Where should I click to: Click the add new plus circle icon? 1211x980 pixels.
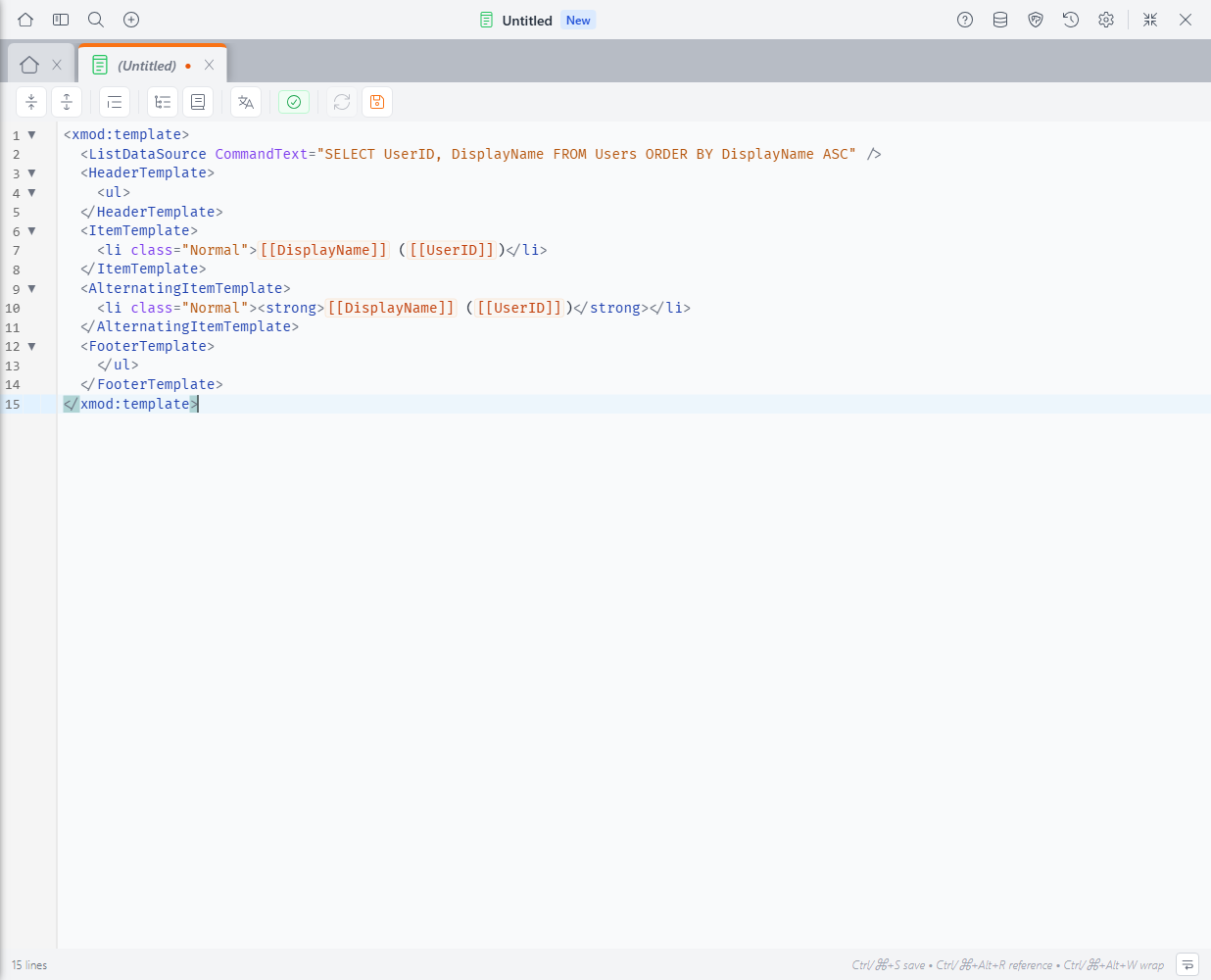tap(131, 20)
